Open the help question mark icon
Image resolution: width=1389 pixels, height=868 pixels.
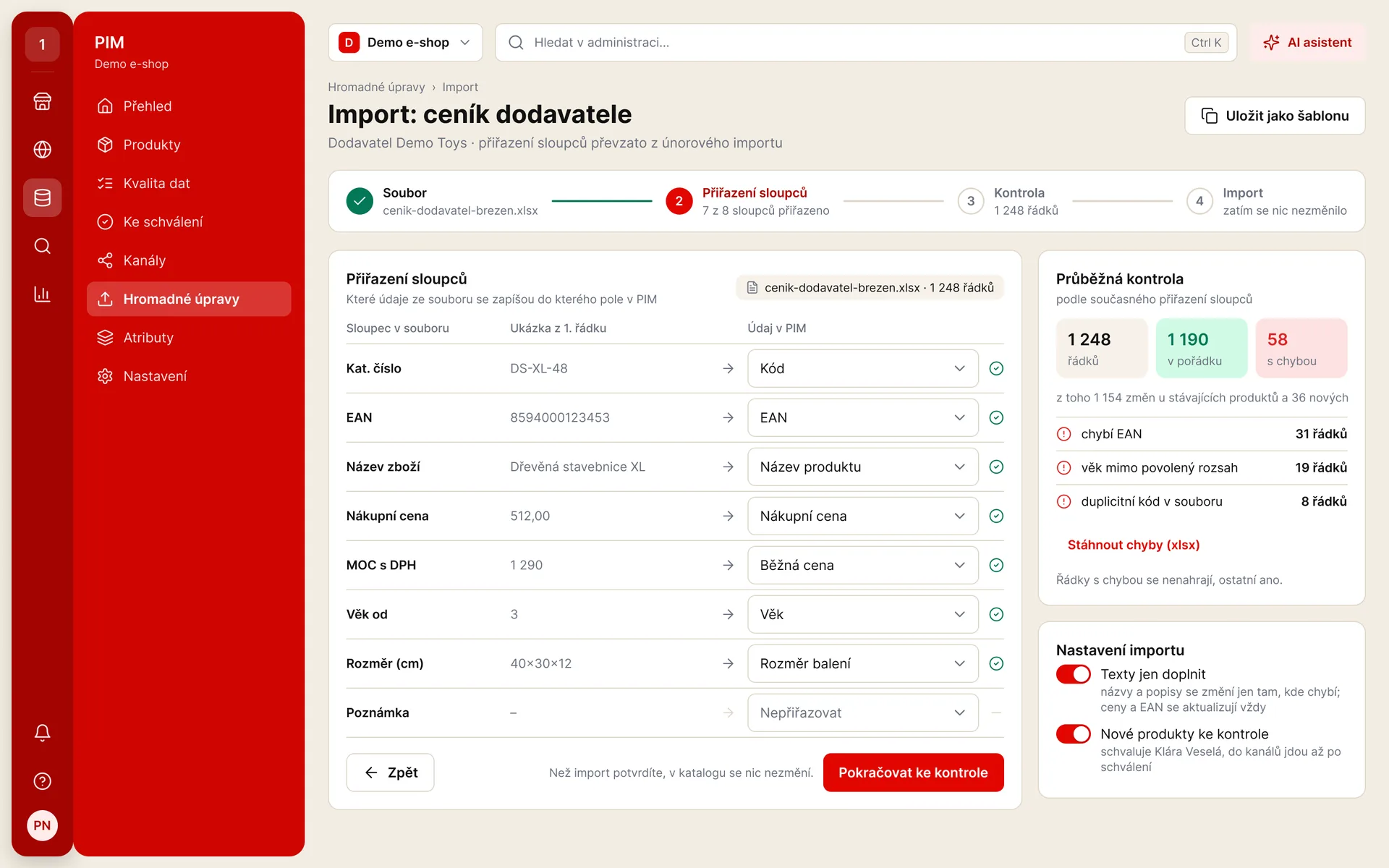coord(42,781)
